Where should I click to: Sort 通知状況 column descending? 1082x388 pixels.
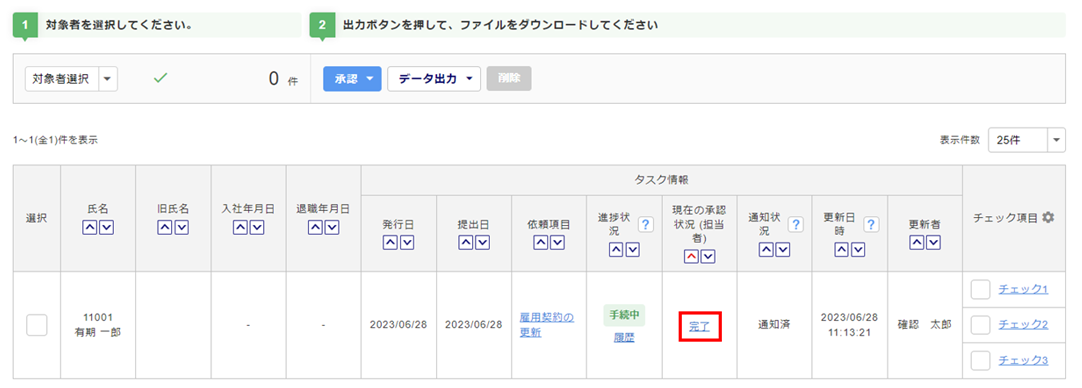pyautogui.click(x=783, y=250)
